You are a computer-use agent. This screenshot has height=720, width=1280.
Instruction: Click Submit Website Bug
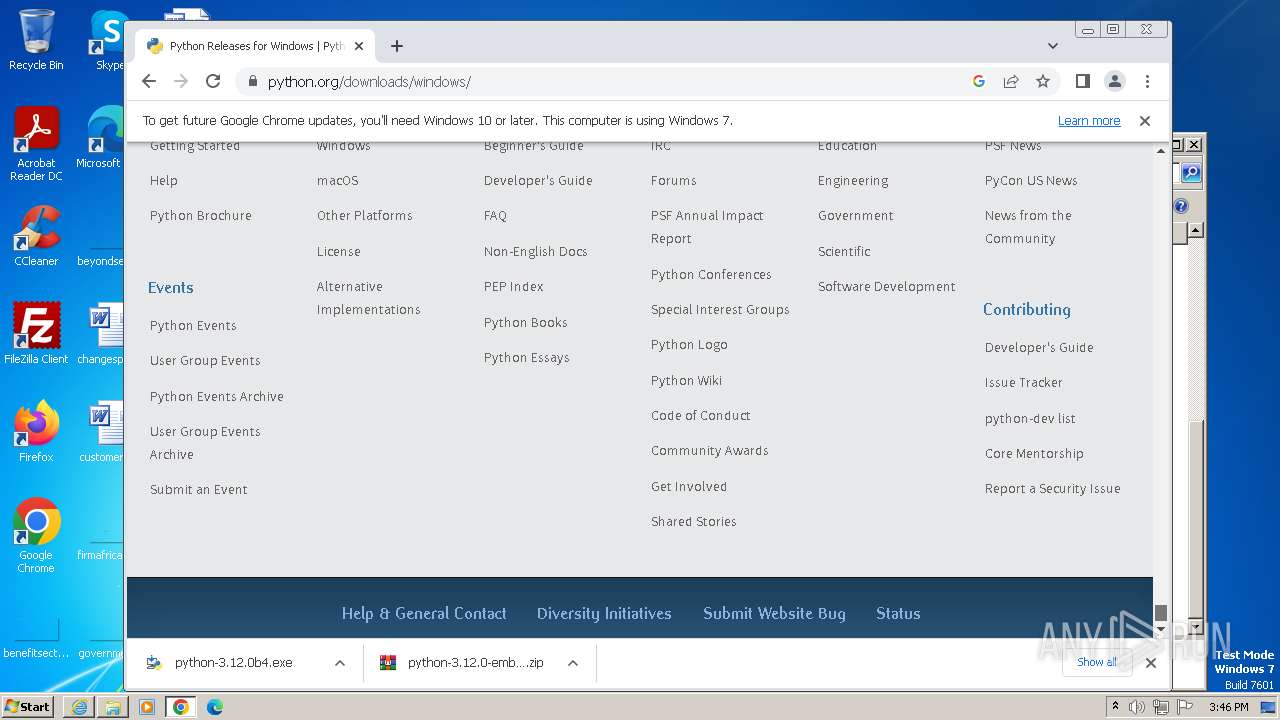coord(774,614)
